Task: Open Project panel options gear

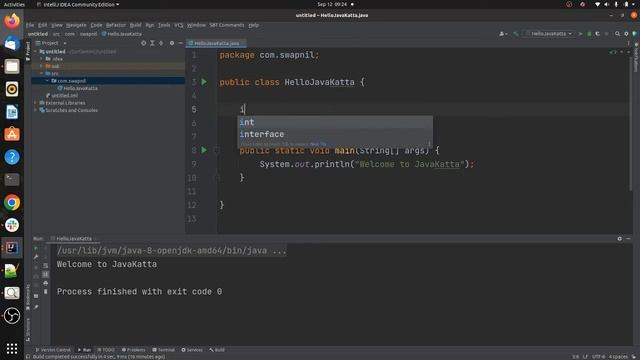Action: pyautogui.click(x=172, y=43)
